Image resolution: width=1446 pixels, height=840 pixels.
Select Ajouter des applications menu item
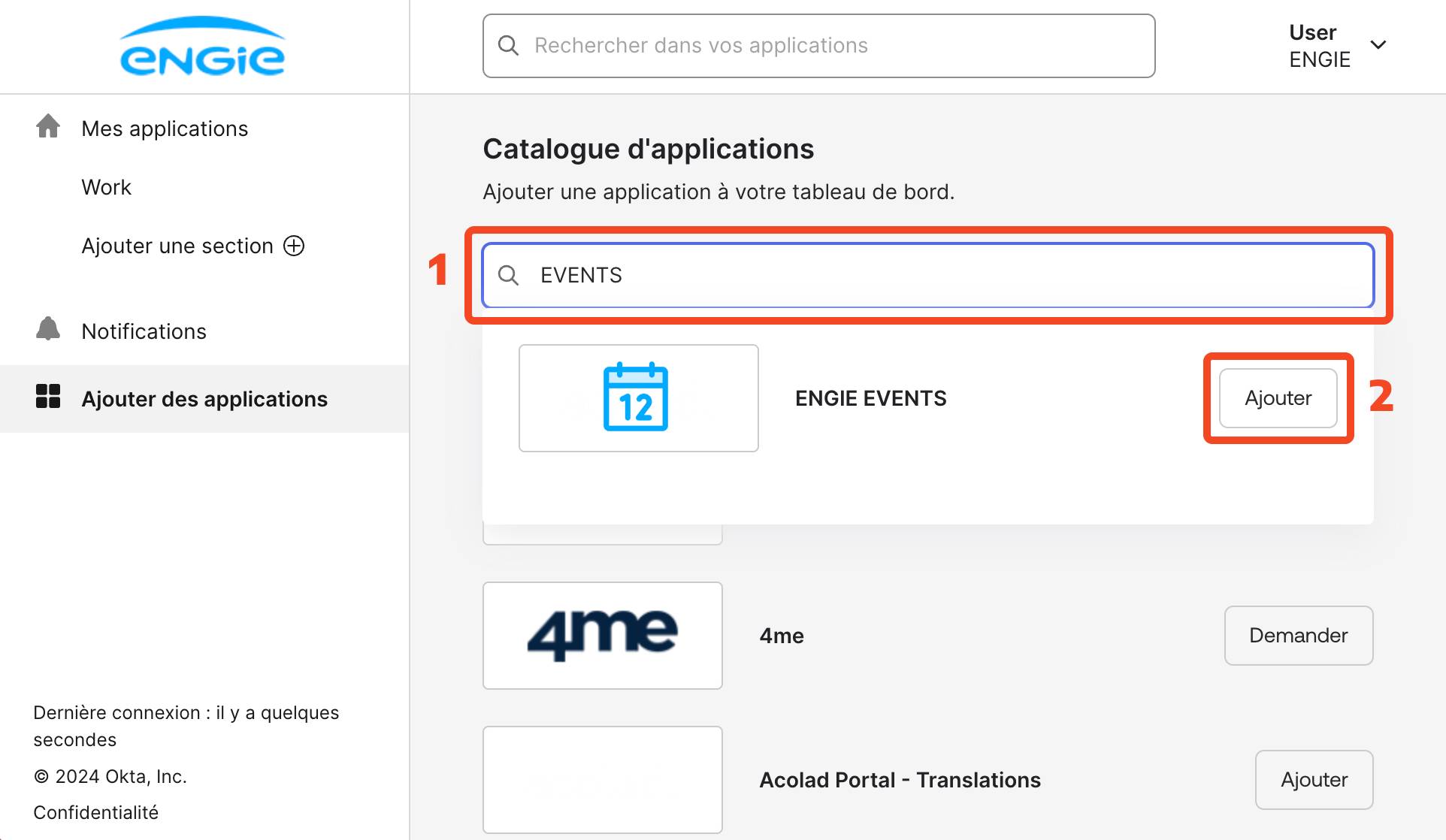204,399
